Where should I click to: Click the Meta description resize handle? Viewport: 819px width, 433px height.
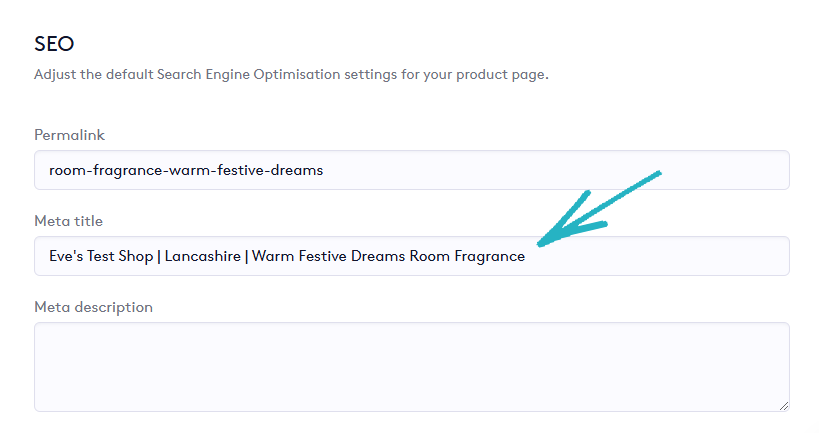pyautogui.click(x=783, y=405)
